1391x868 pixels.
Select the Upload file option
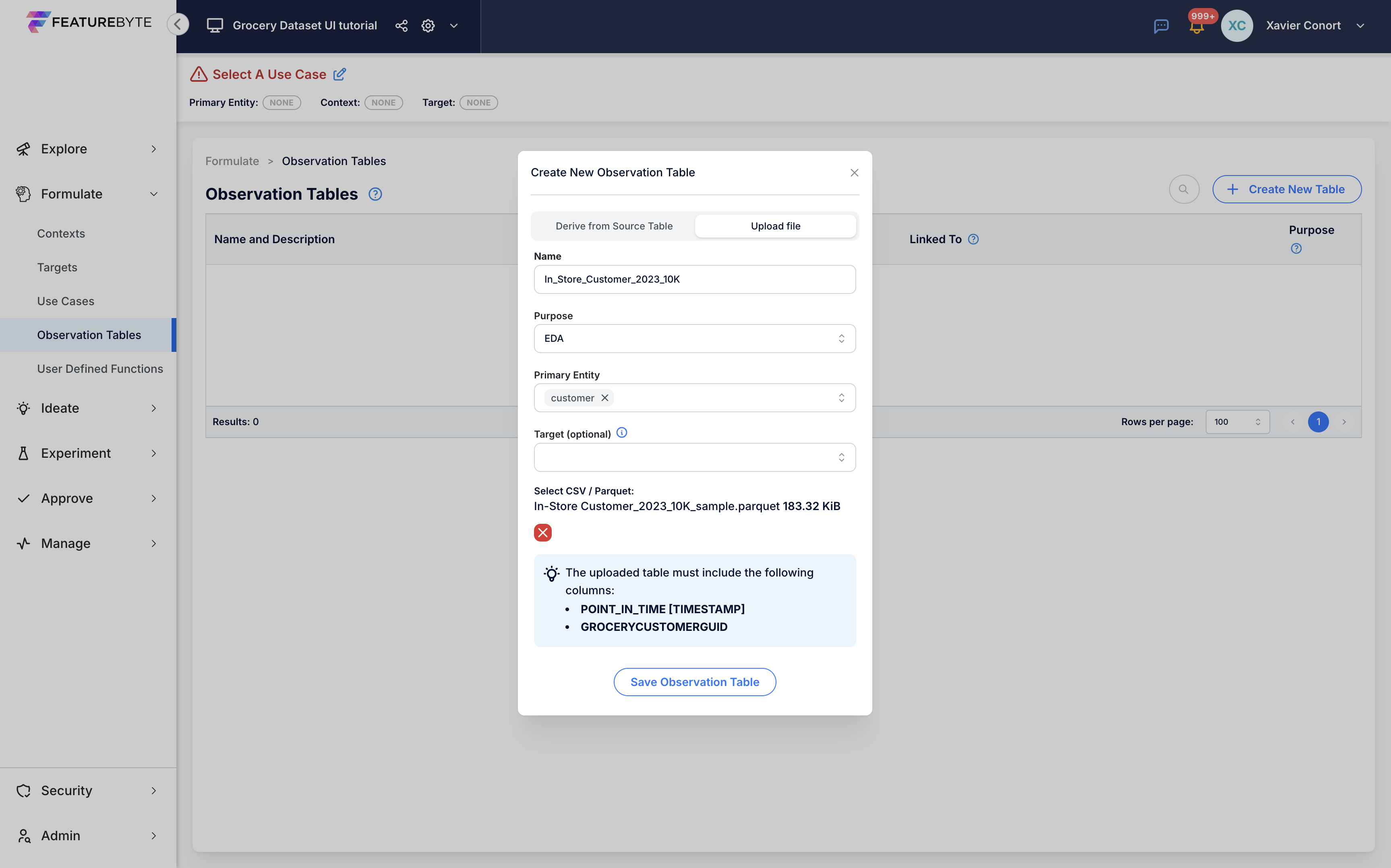(775, 226)
